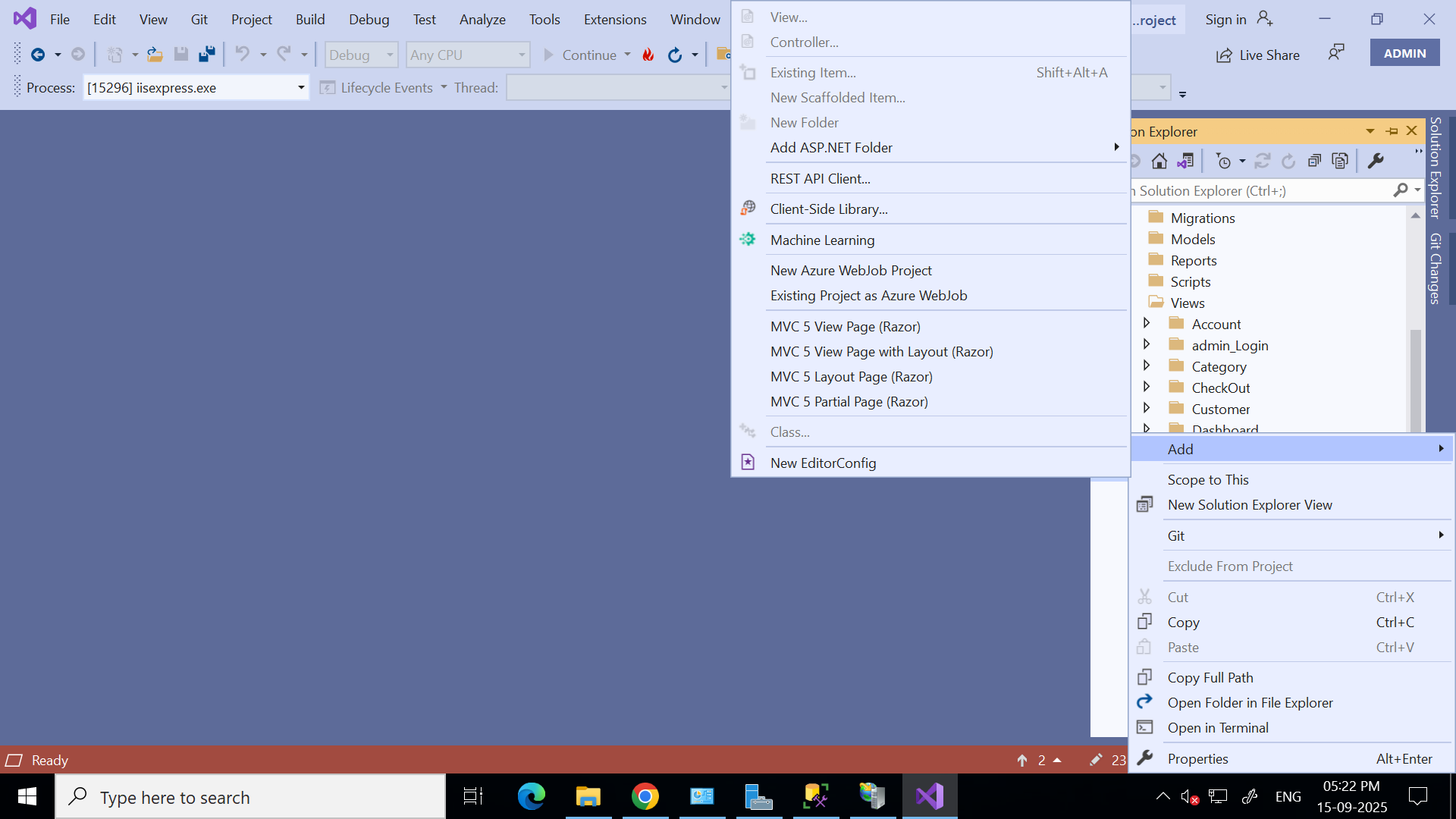
Task: Select MVC 5 View Page (Razor)
Action: point(845,327)
